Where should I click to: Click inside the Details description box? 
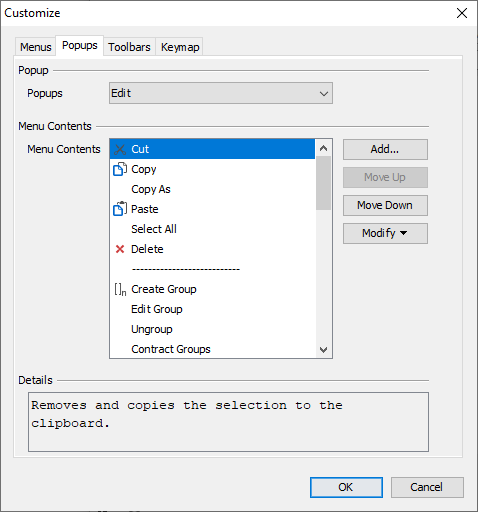pos(228,422)
